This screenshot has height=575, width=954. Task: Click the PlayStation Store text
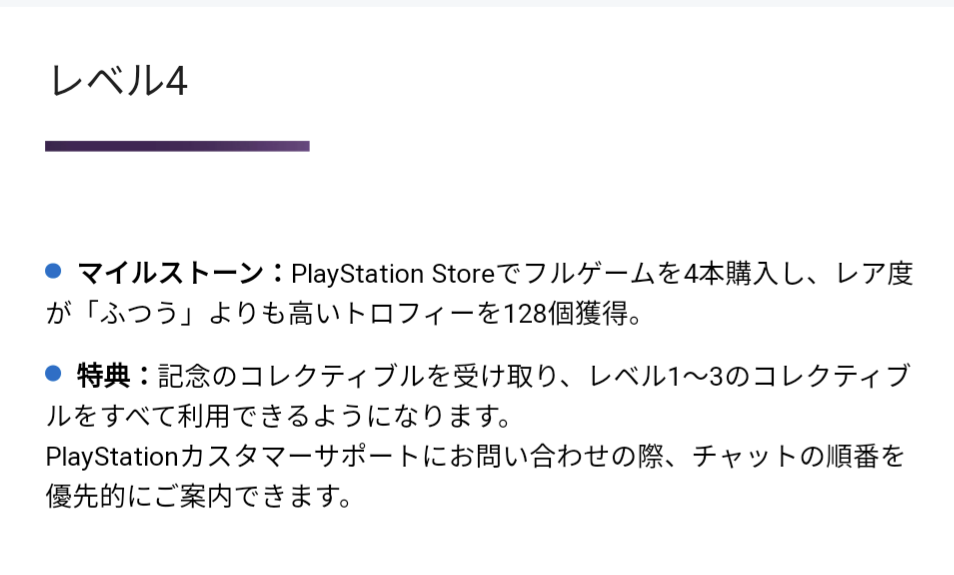[x=393, y=274]
